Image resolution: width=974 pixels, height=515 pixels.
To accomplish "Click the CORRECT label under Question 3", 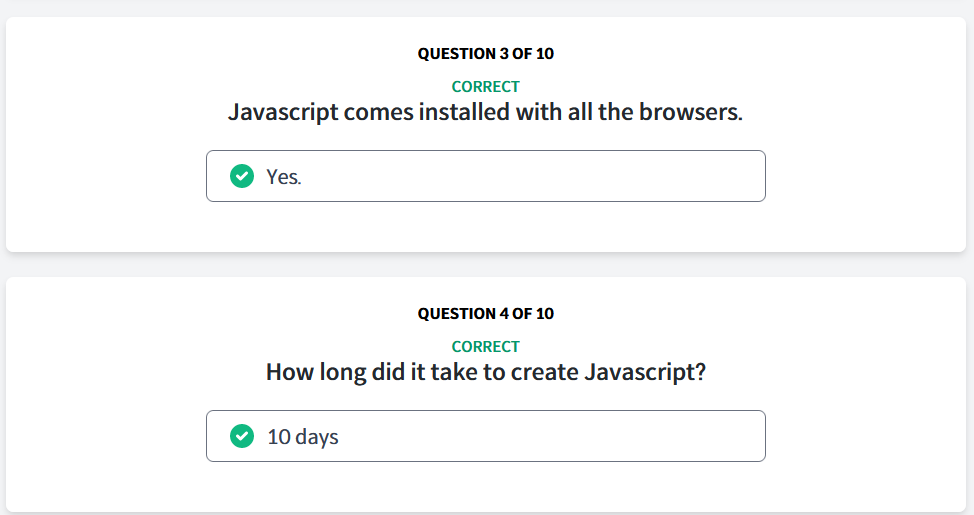I will point(486,86).
